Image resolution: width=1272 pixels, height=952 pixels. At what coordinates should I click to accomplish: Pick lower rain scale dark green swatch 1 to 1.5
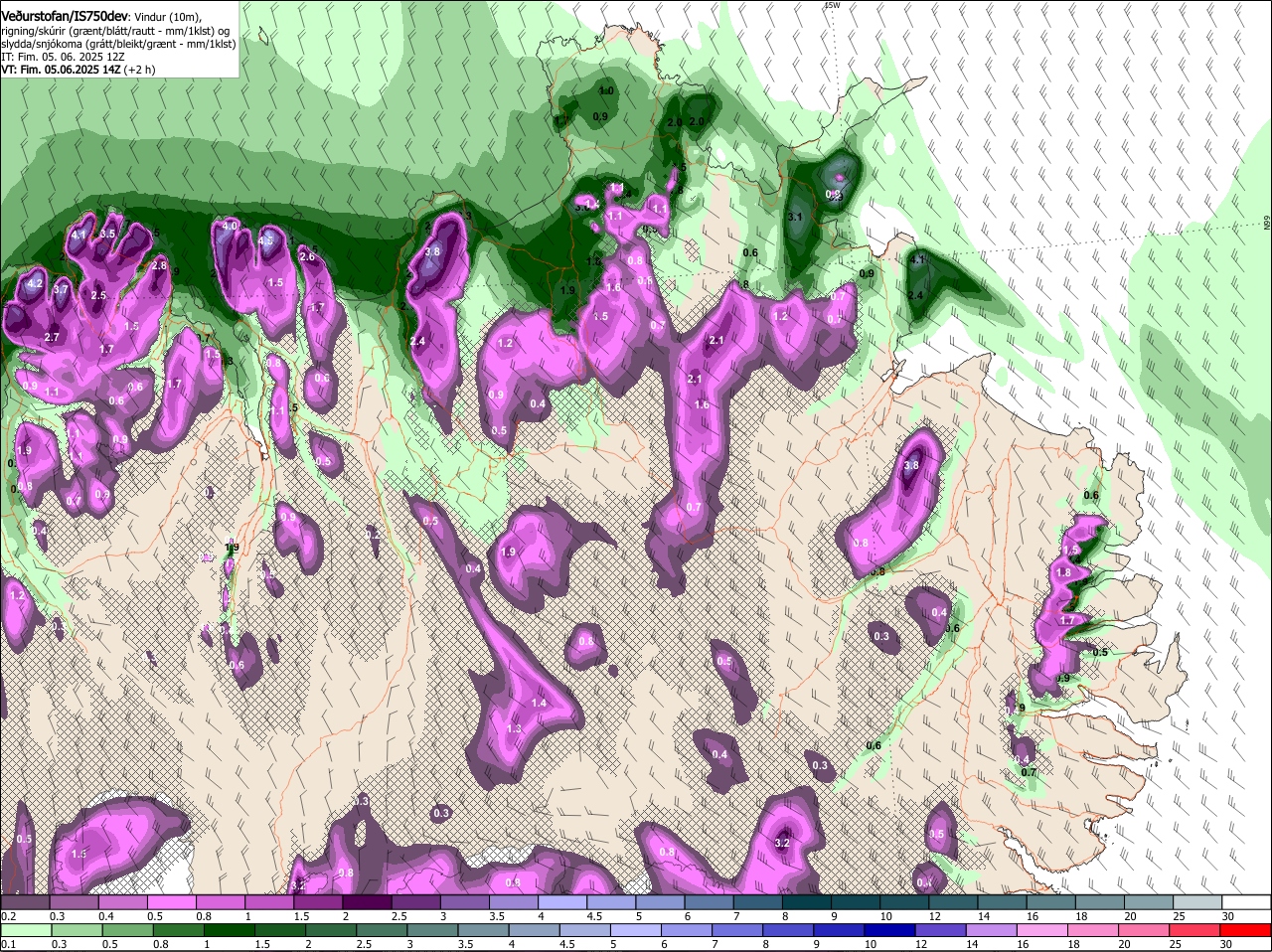tap(229, 929)
